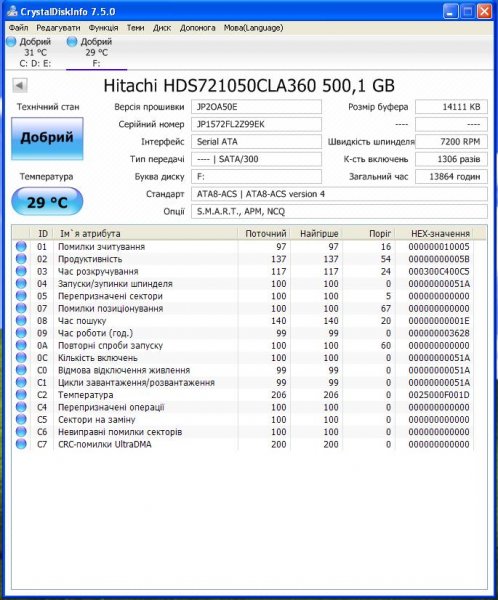Click current value 140 of Час пошуку
The width and height of the screenshot is (498, 600).
[279, 321]
